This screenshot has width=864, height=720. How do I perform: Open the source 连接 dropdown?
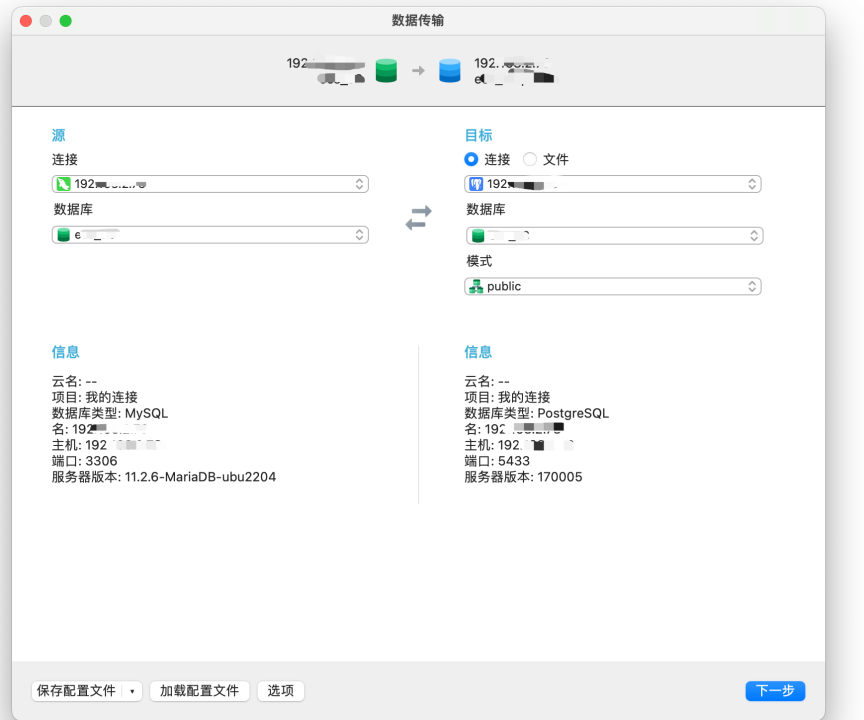[358, 183]
